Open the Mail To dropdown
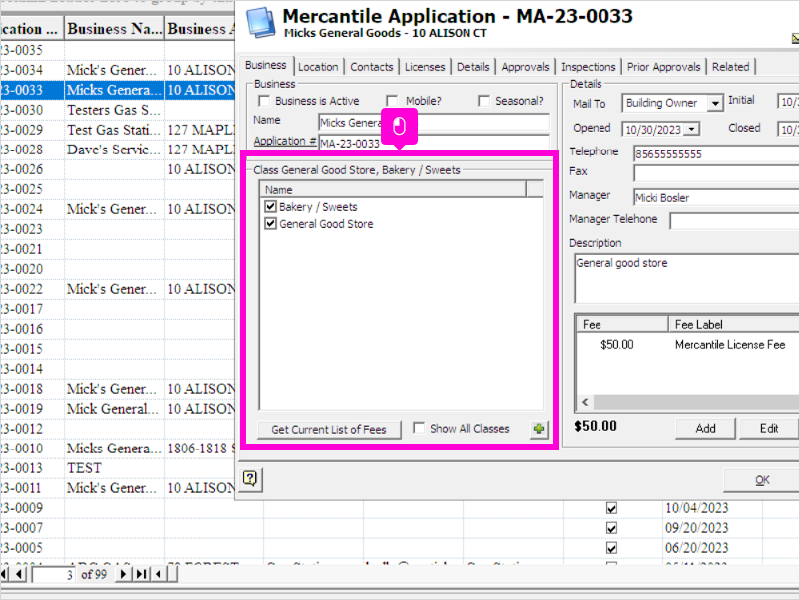Viewport: 800px width, 600px height. click(715, 104)
